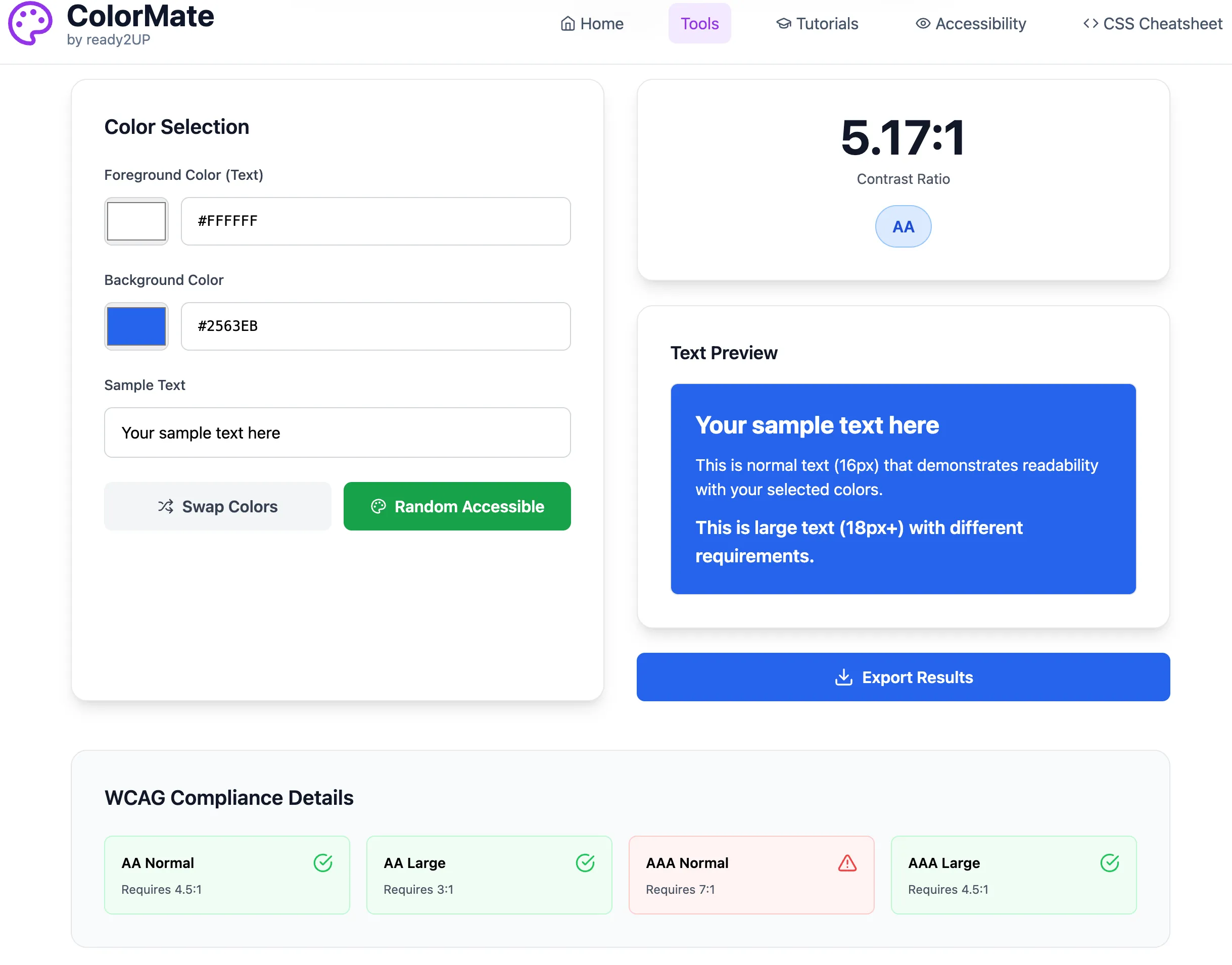Click the graduation cap Tutorials icon

tap(783, 24)
